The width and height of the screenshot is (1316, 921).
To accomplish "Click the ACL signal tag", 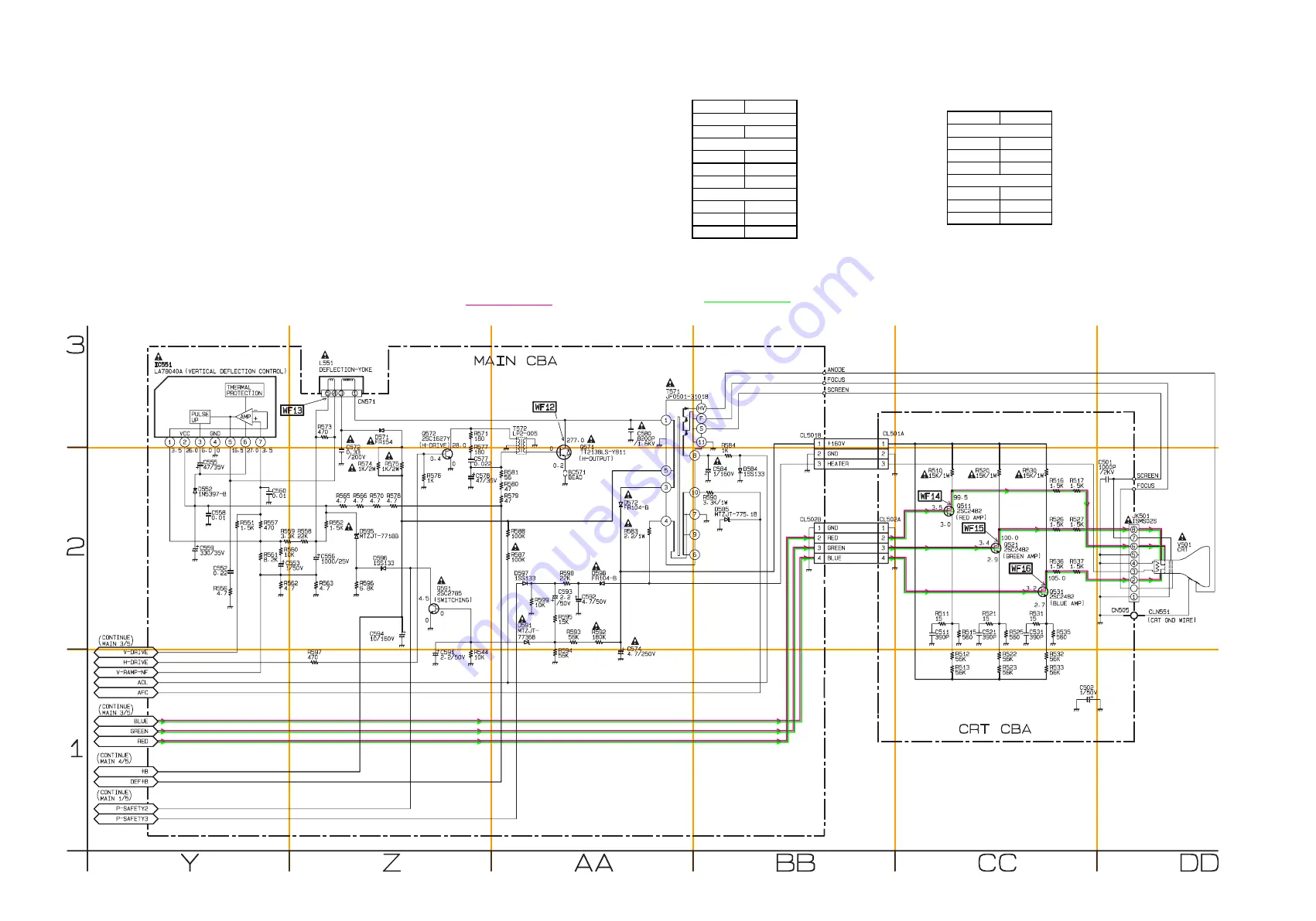I will tap(126, 683).
